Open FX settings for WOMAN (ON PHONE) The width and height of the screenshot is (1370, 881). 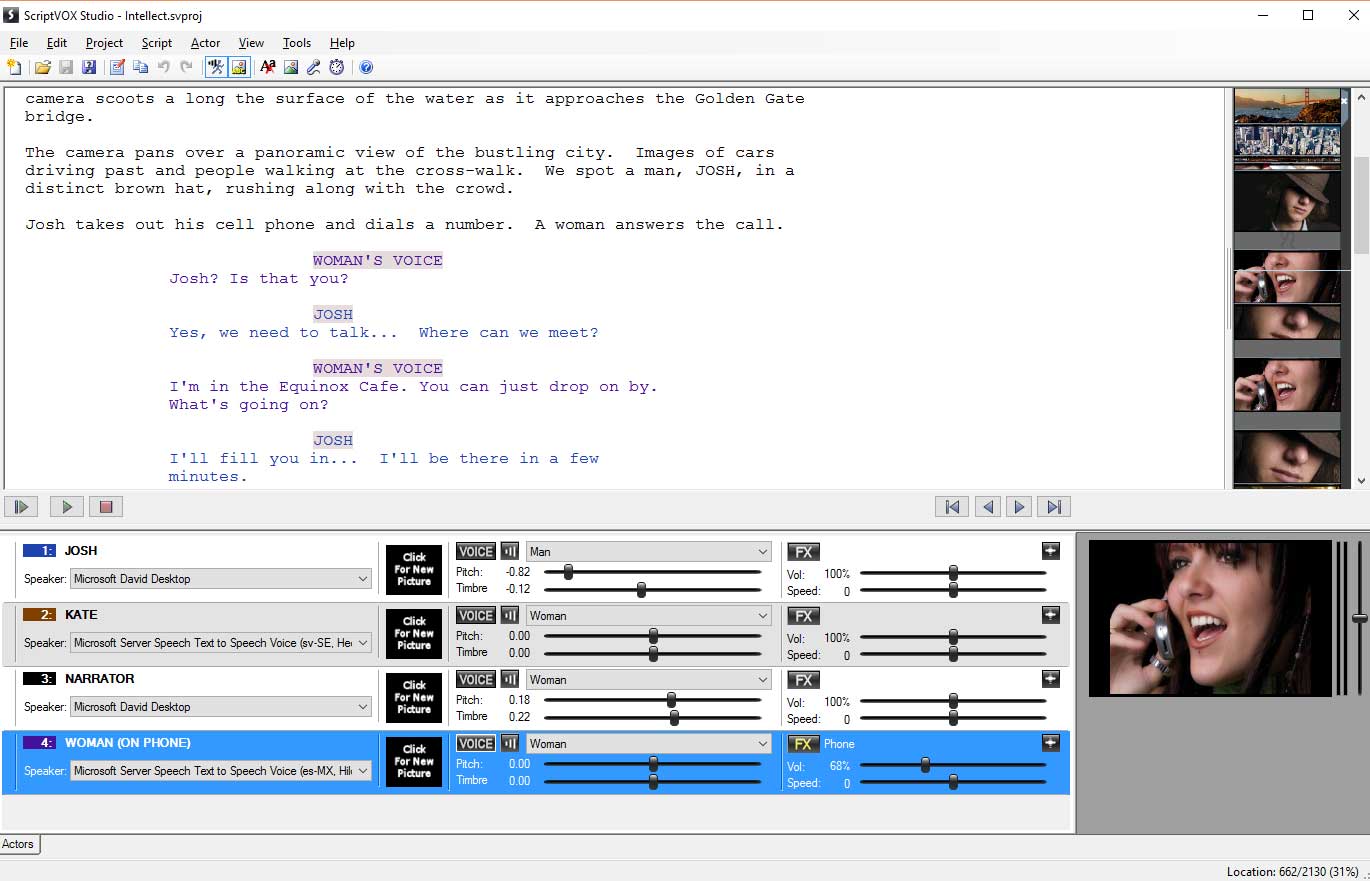[803, 743]
